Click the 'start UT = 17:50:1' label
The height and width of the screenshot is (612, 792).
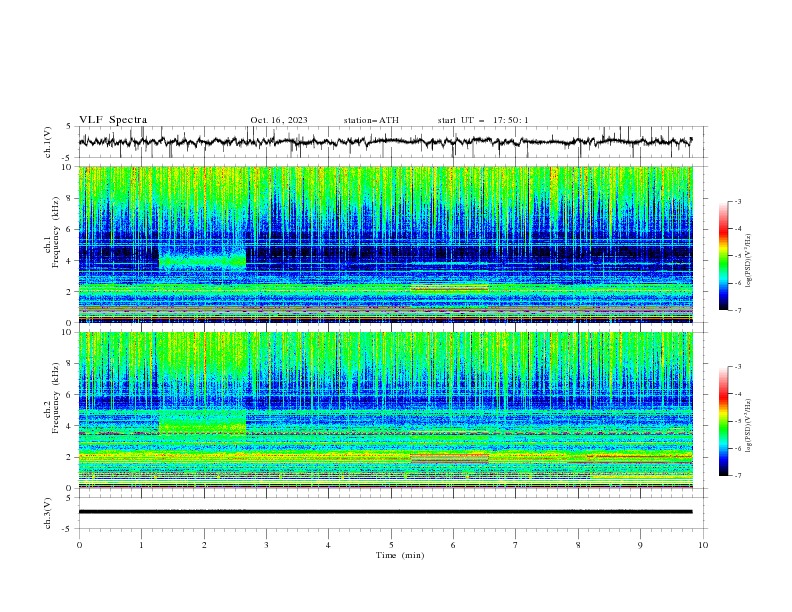[x=483, y=120]
